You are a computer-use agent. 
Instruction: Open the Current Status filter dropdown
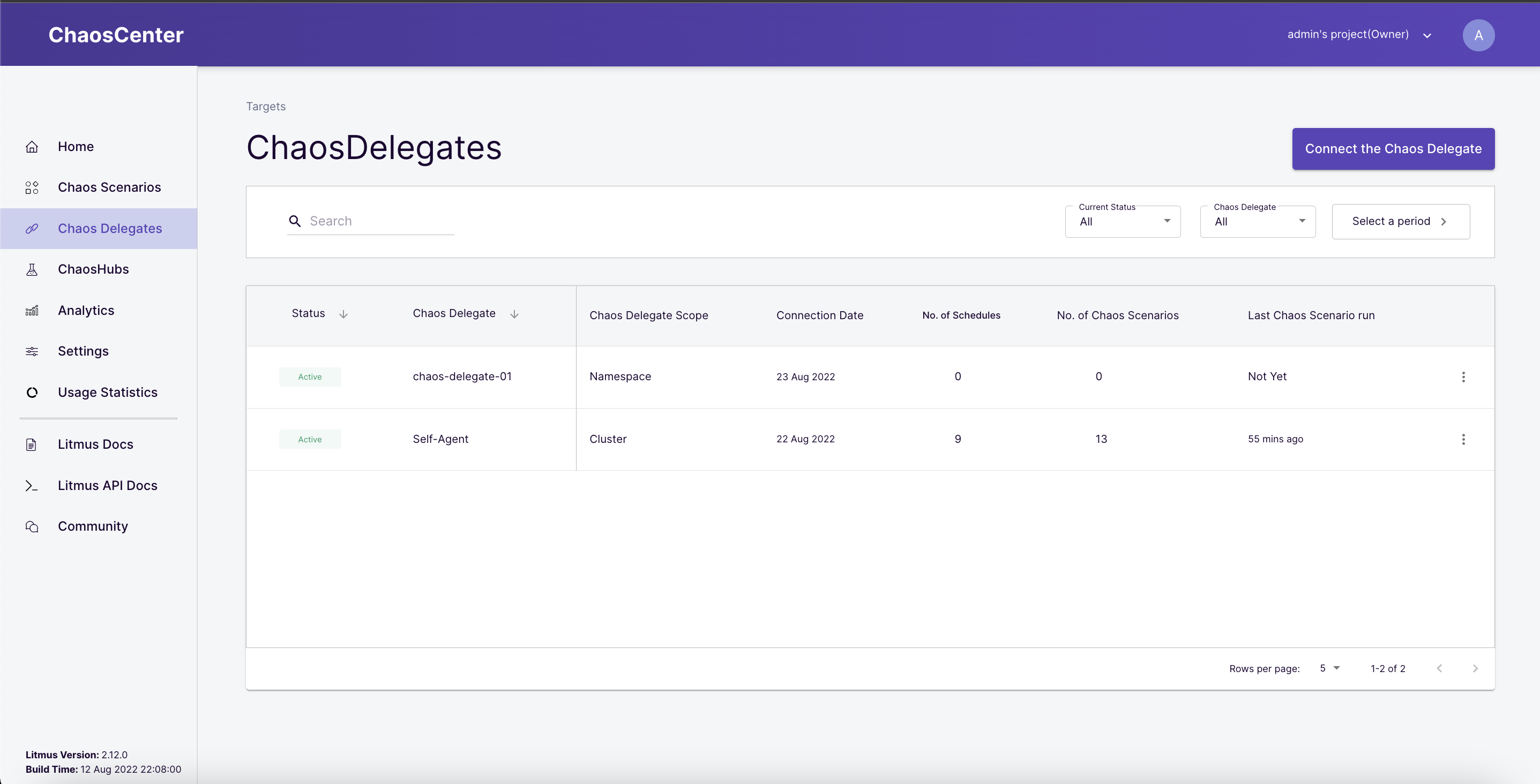pos(1122,222)
